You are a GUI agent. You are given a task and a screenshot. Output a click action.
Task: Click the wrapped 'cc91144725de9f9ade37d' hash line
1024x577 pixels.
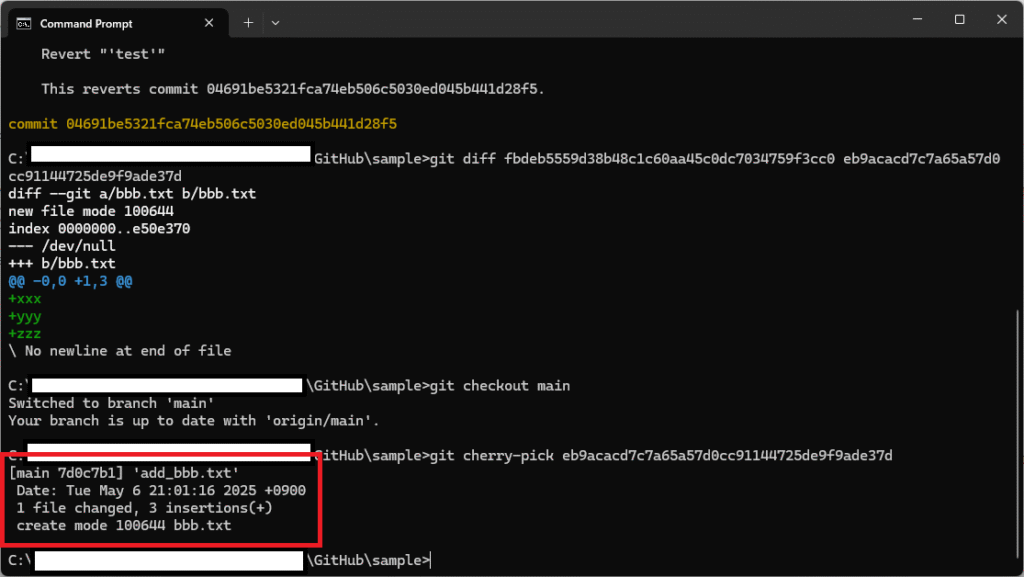coord(95,176)
